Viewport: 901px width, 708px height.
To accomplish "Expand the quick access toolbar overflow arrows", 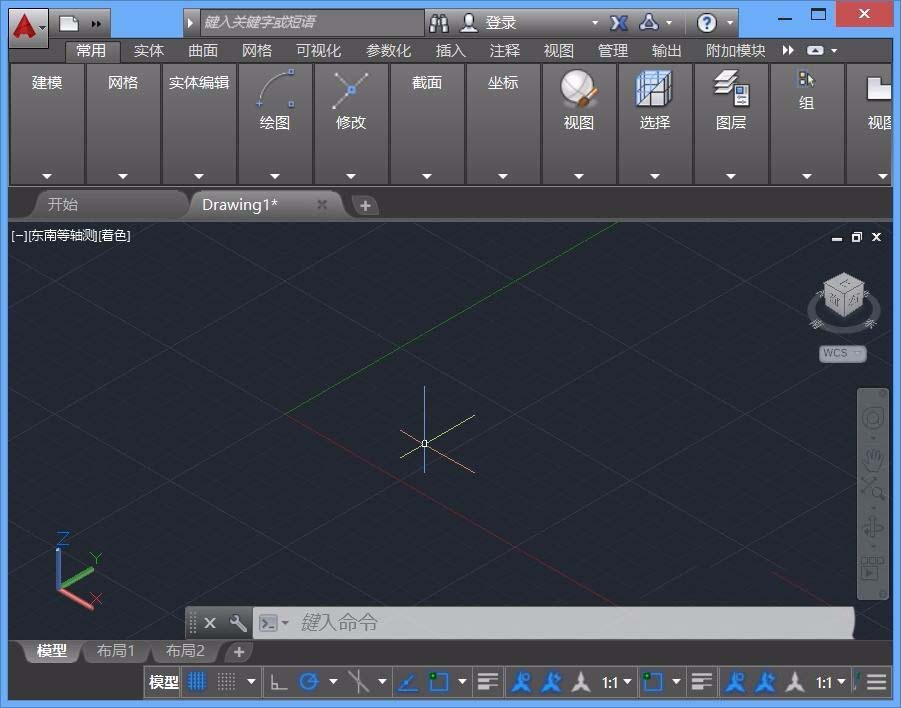I will [96, 24].
